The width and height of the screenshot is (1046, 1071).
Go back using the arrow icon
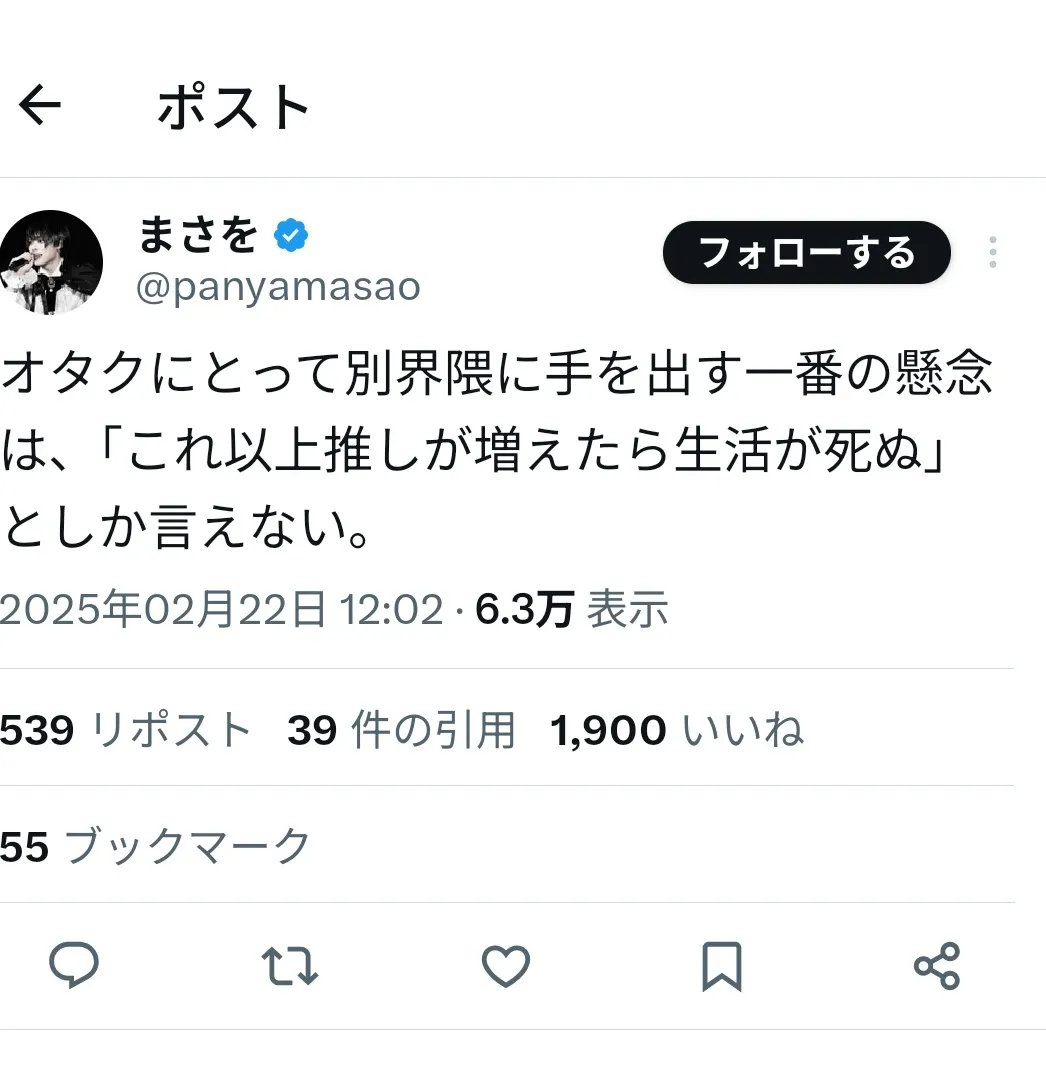tap(41, 105)
